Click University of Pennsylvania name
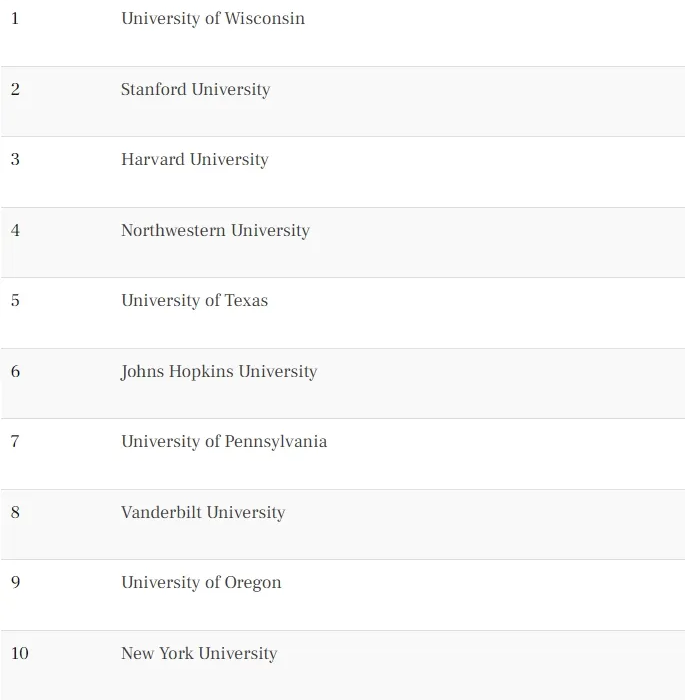Screen dimensions: 685x700 (223, 442)
